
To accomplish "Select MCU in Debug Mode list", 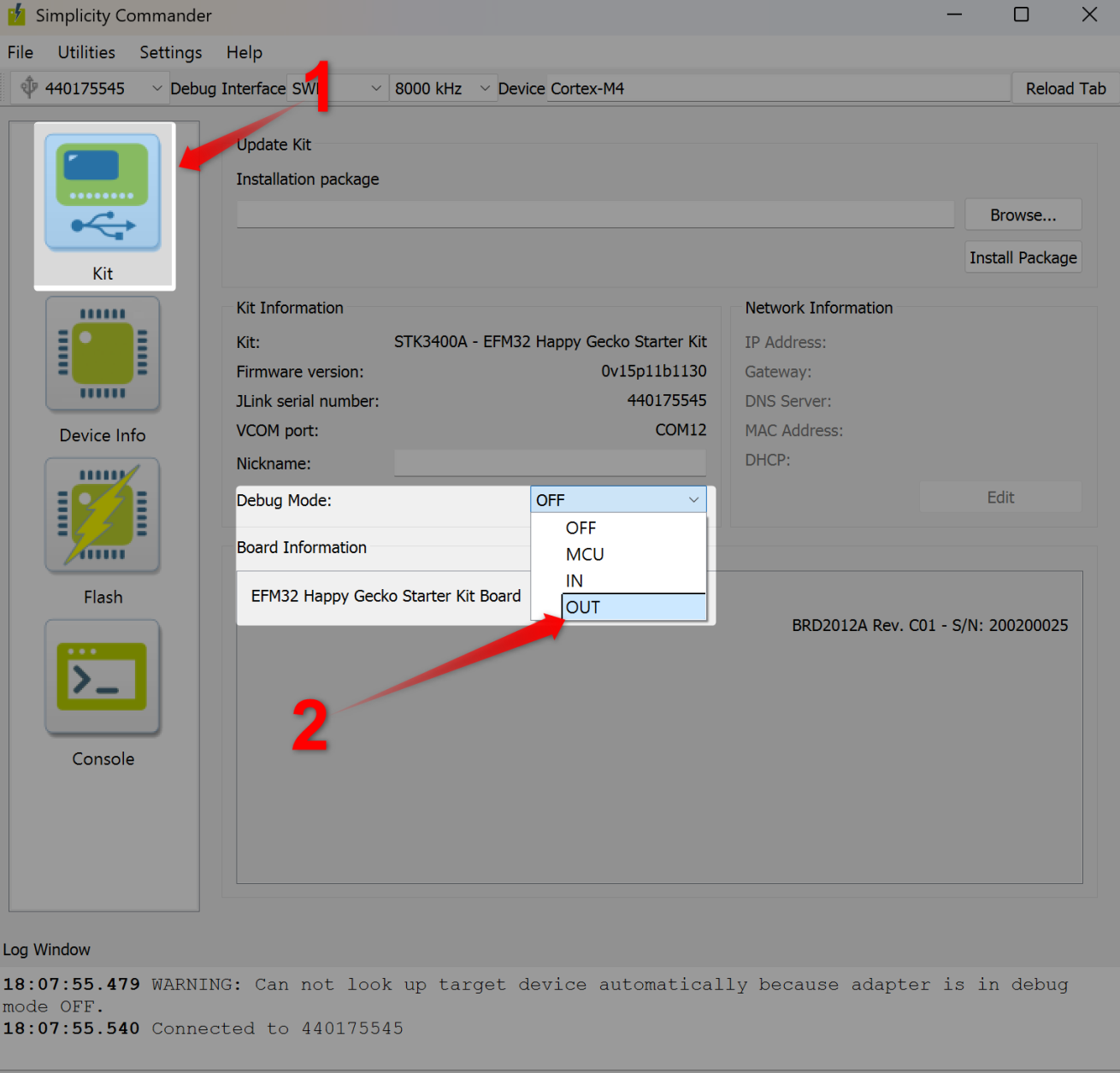I will [586, 554].
